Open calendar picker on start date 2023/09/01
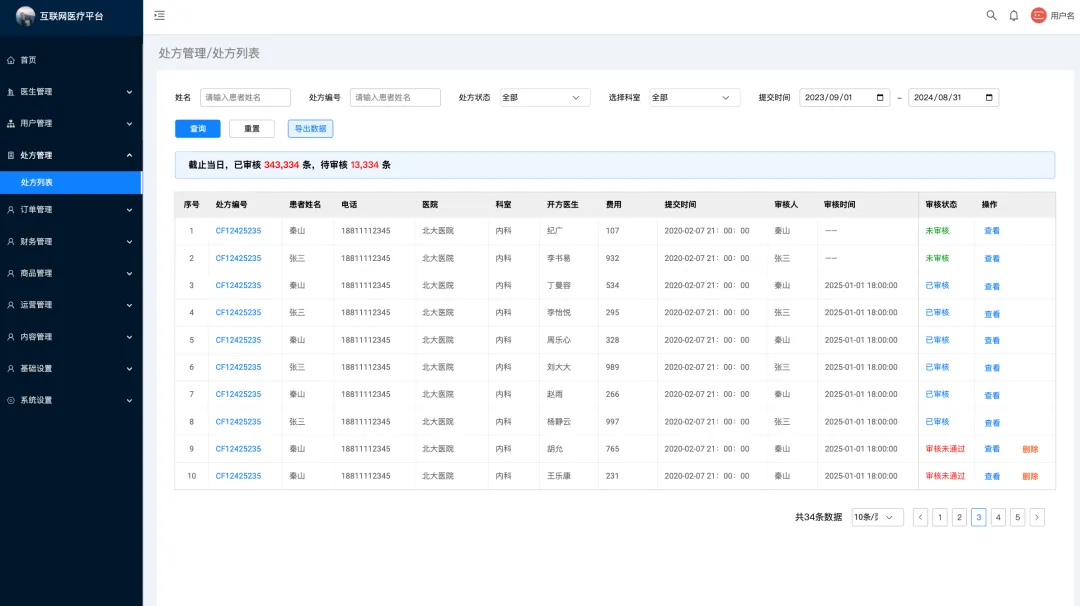This screenshot has height=606, width=1080. click(880, 98)
